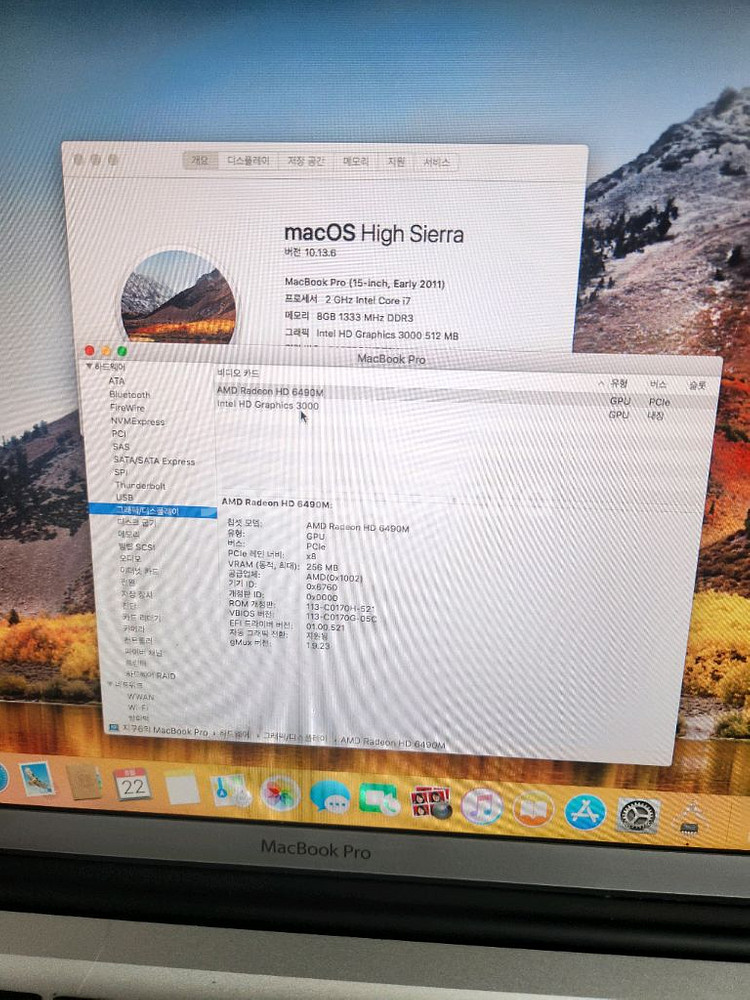Switch to the 디스플레이 tab
This screenshot has height=1000, width=750.
click(x=248, y=161)
